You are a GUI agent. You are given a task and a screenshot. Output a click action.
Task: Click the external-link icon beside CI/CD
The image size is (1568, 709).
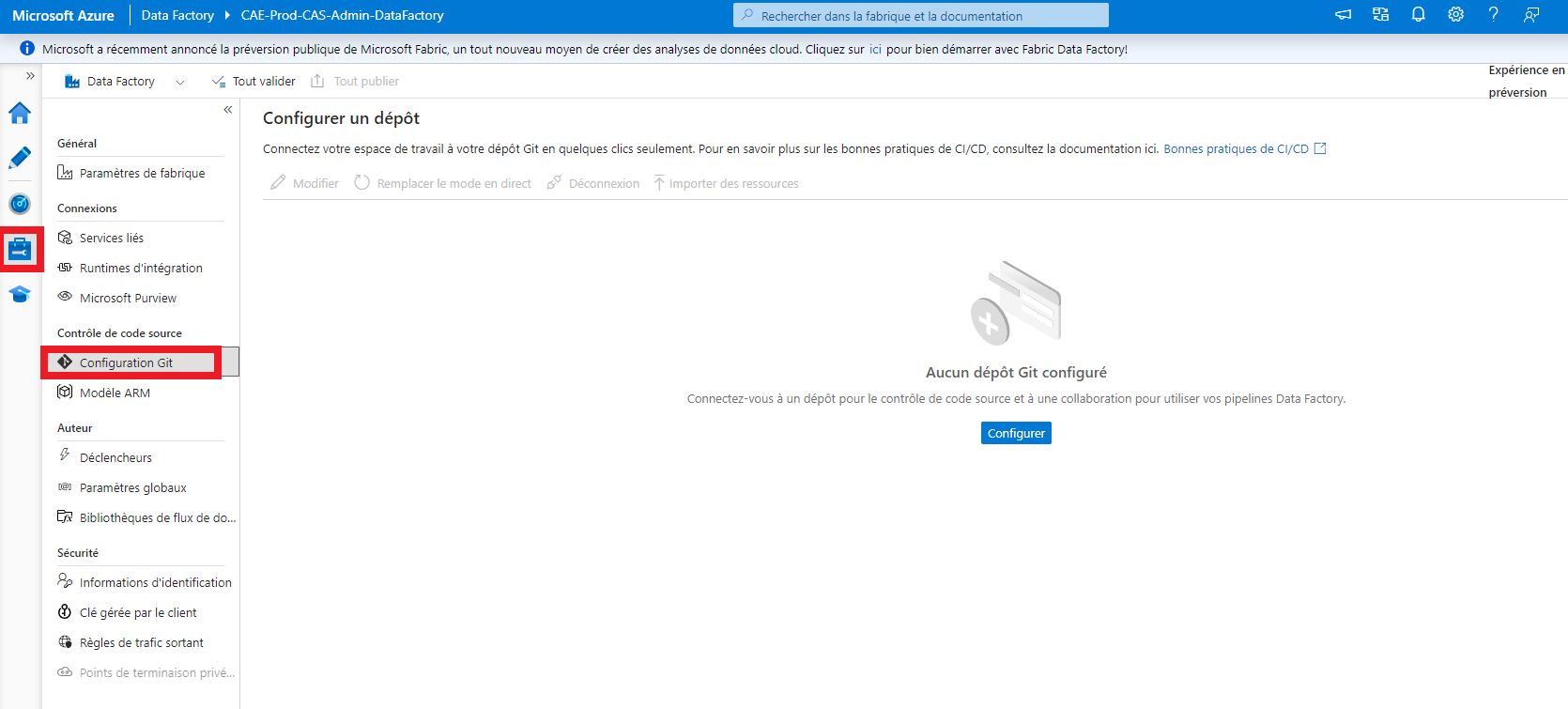click(x=1320, y=148)
